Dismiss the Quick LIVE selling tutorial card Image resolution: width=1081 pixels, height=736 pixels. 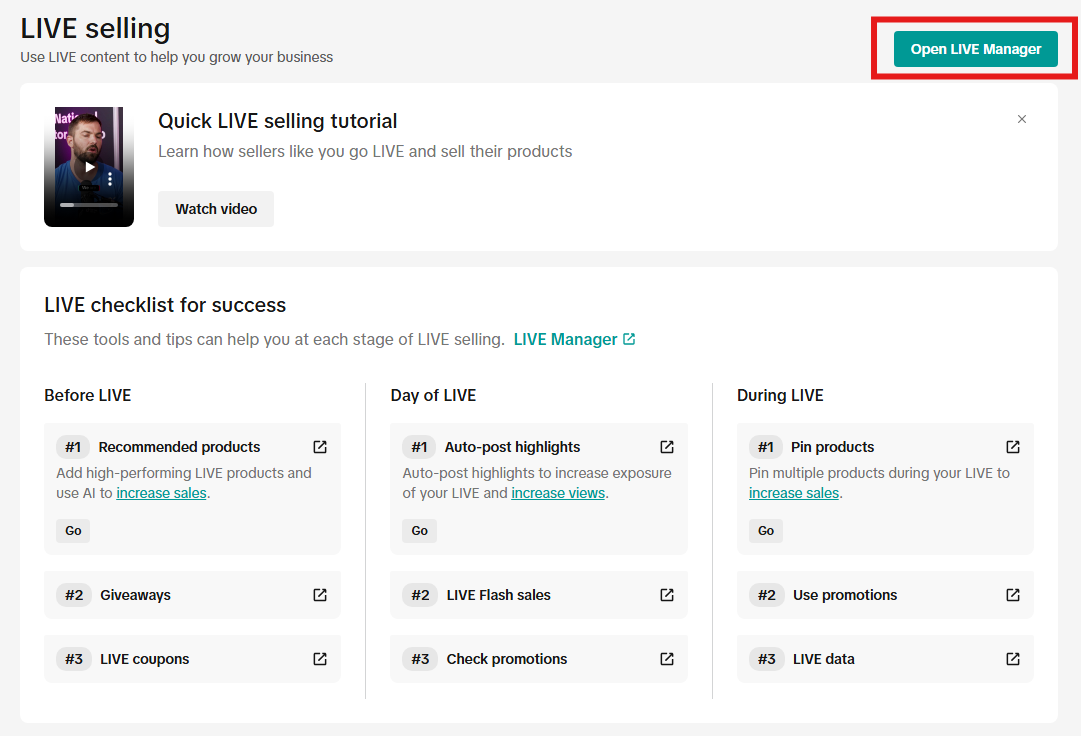1022,119
